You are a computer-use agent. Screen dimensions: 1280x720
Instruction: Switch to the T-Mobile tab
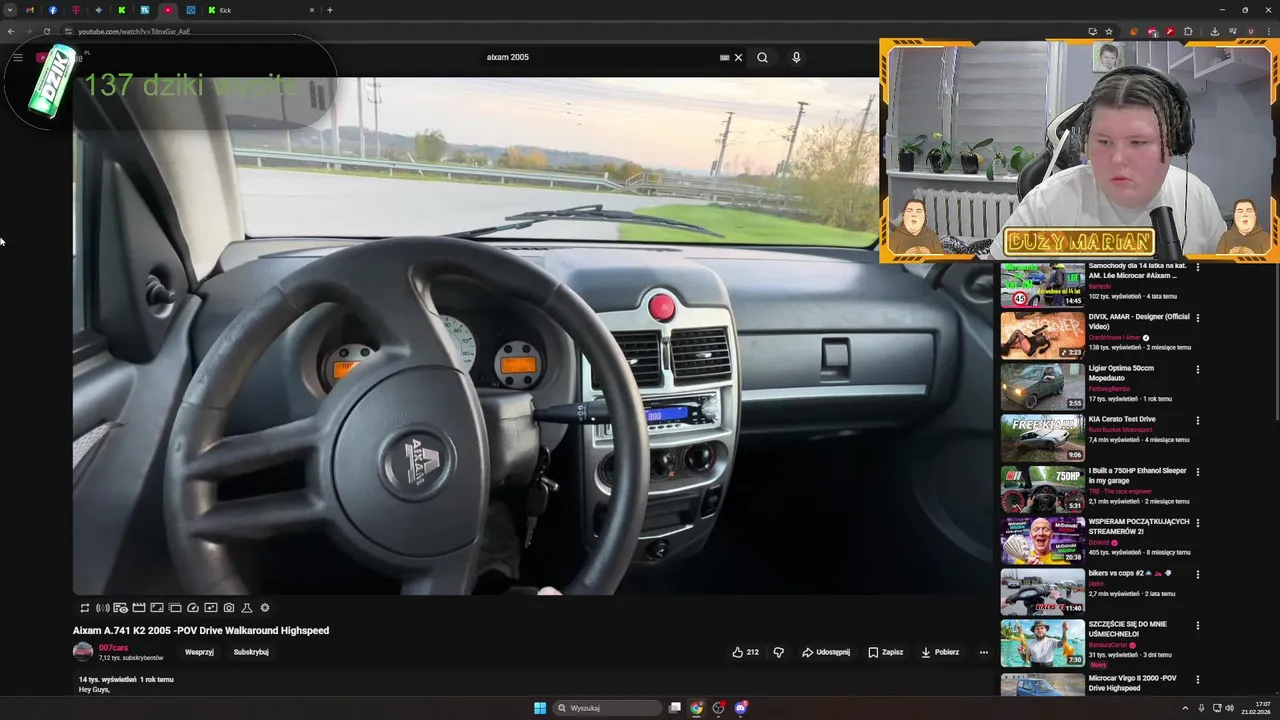point(76,10)
